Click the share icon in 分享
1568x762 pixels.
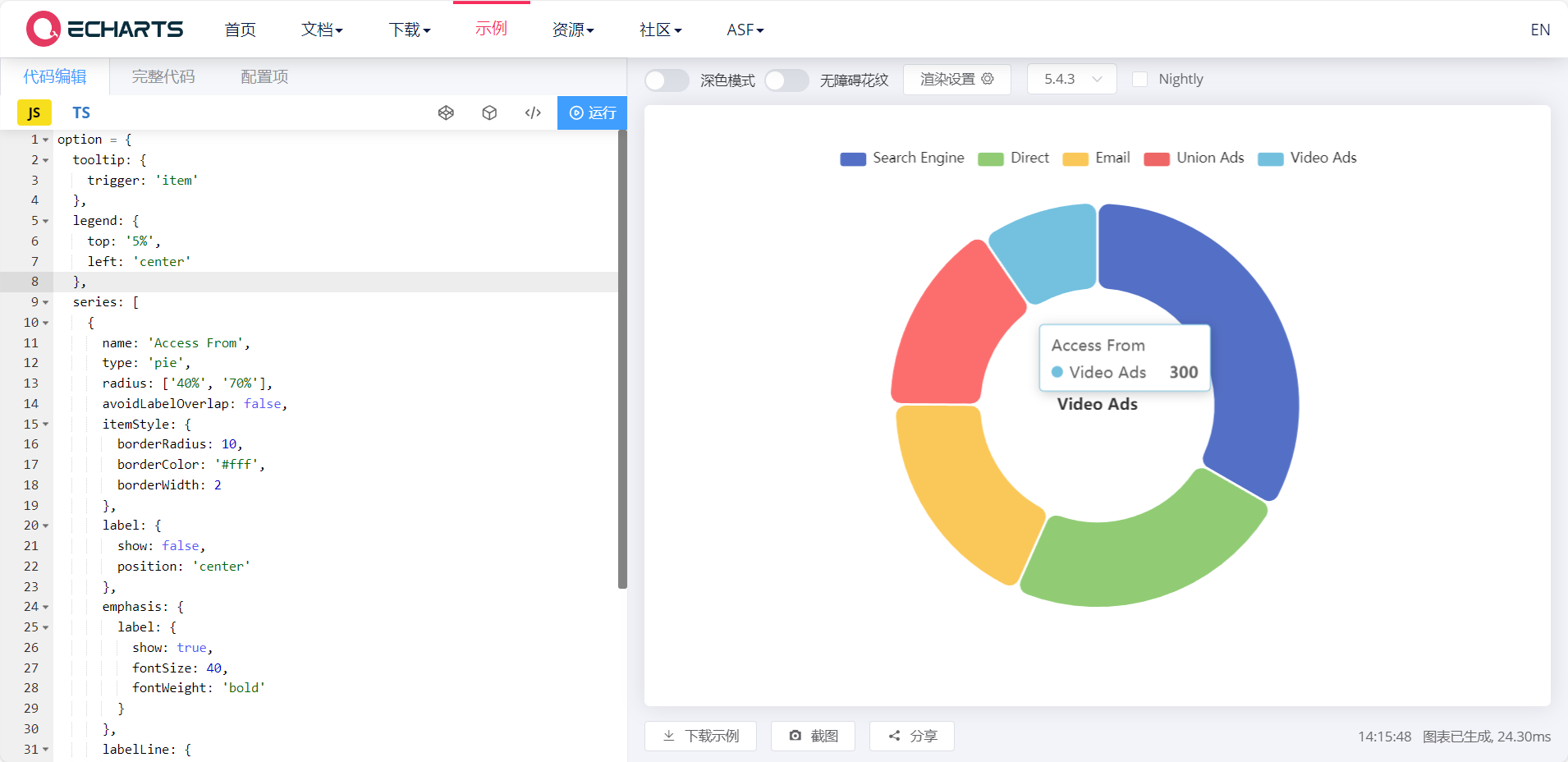point(894,736)
